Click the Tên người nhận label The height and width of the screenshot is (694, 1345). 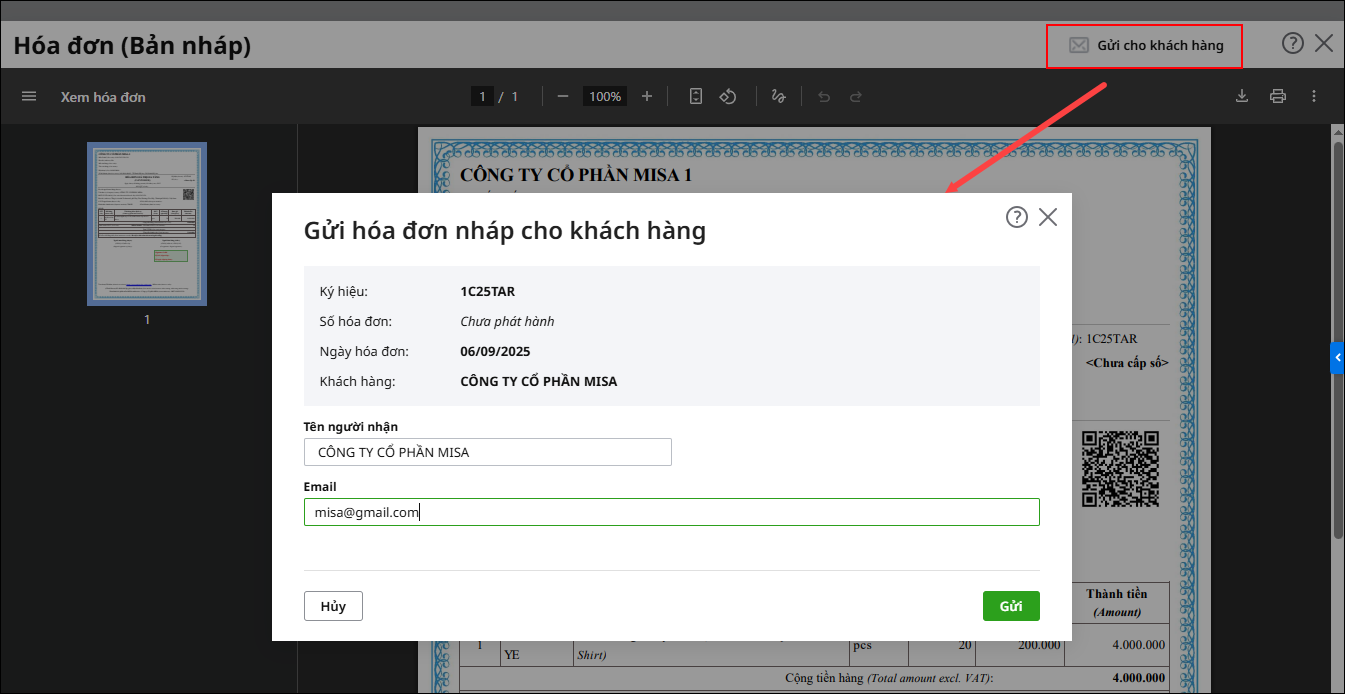(x=351, y=427)
